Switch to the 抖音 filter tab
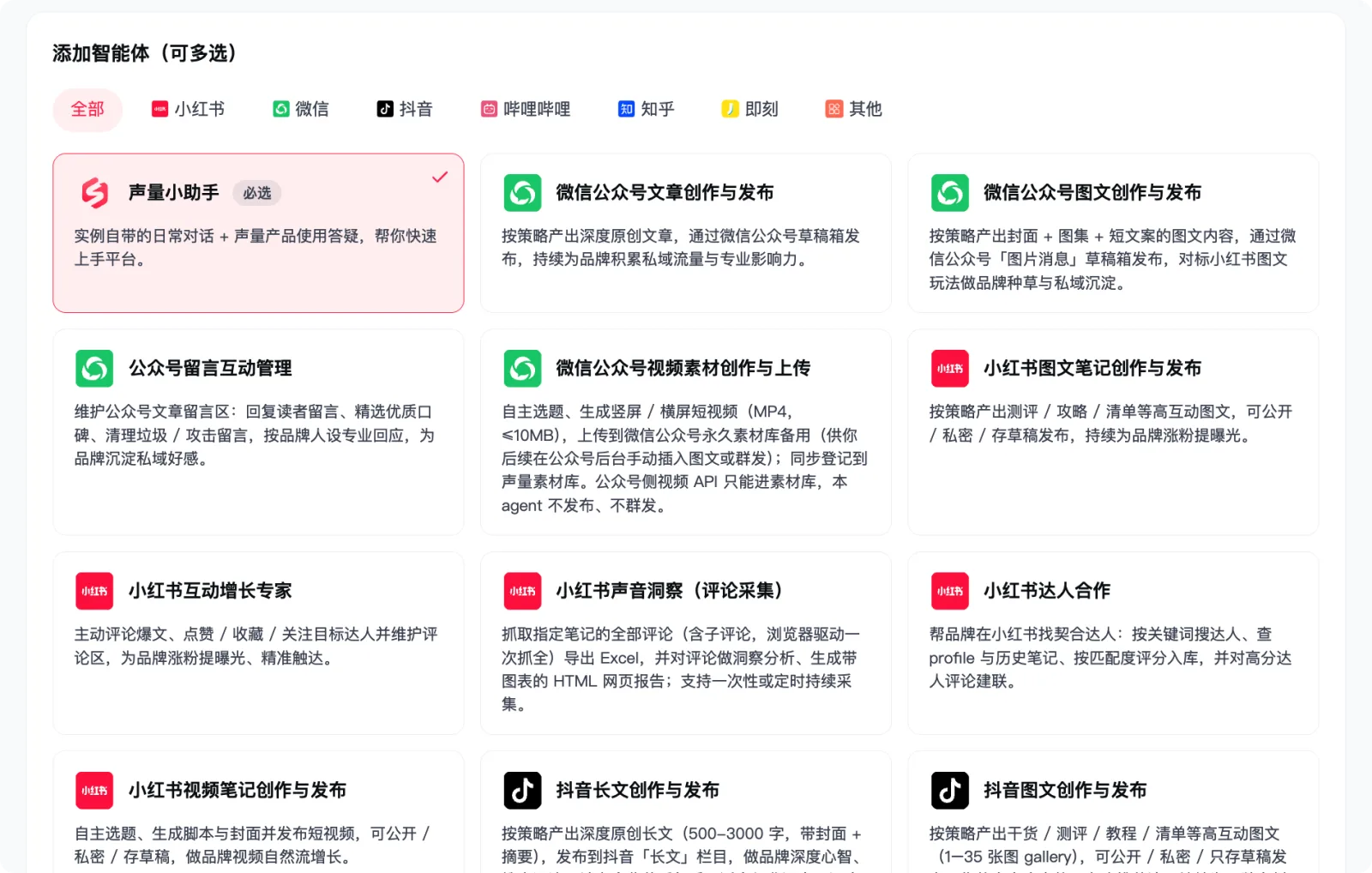This screenshot has width=1372, height=873. coord(405,110)
